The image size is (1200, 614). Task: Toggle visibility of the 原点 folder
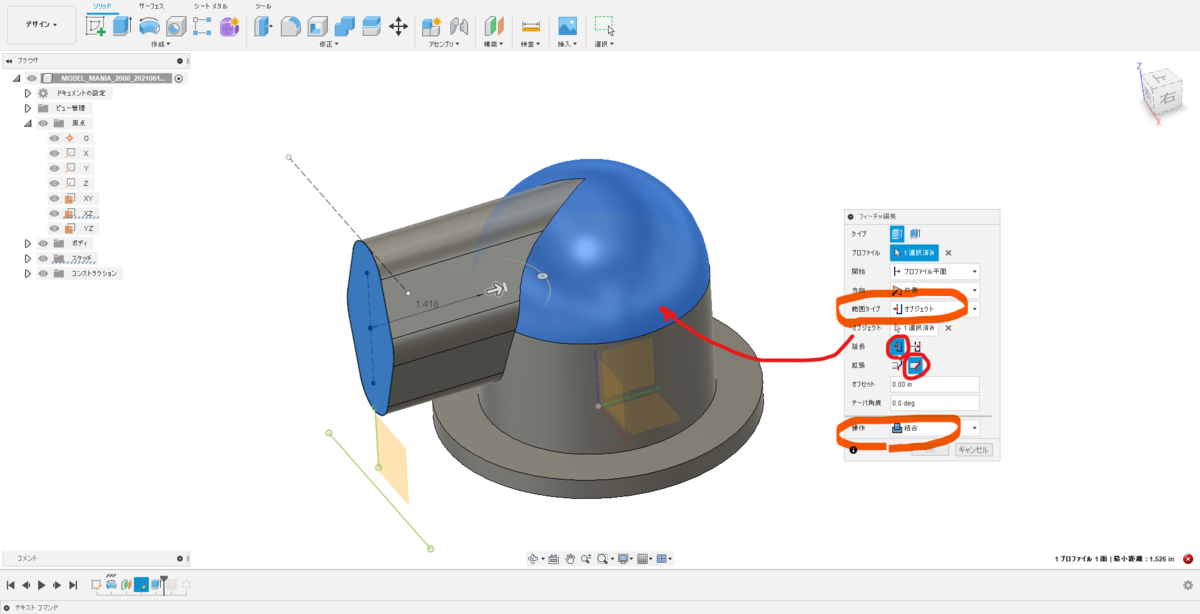[43, 123]
